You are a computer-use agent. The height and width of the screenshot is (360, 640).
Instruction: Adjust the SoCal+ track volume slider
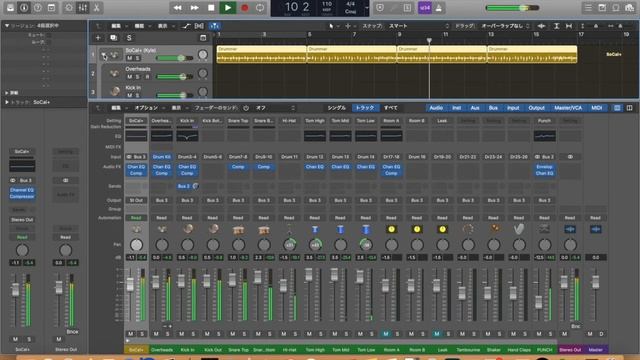(x=175, y=58)
